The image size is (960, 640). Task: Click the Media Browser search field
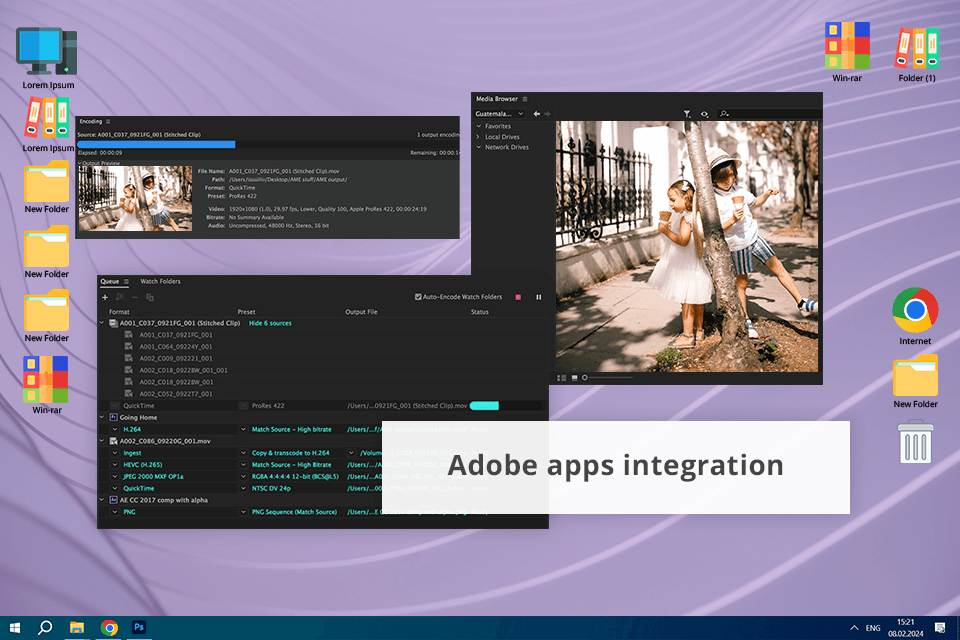(769, 114)
